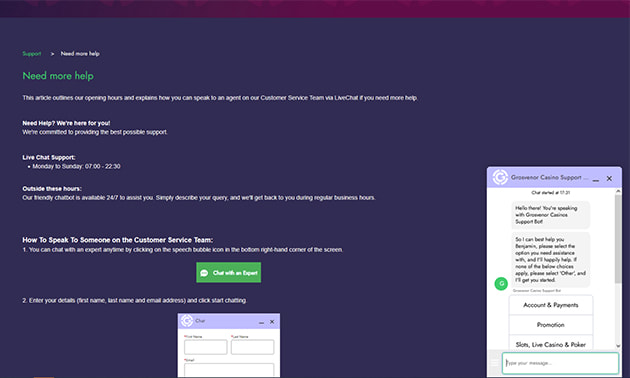Choose the Promotion chat option

pos(551,325)
